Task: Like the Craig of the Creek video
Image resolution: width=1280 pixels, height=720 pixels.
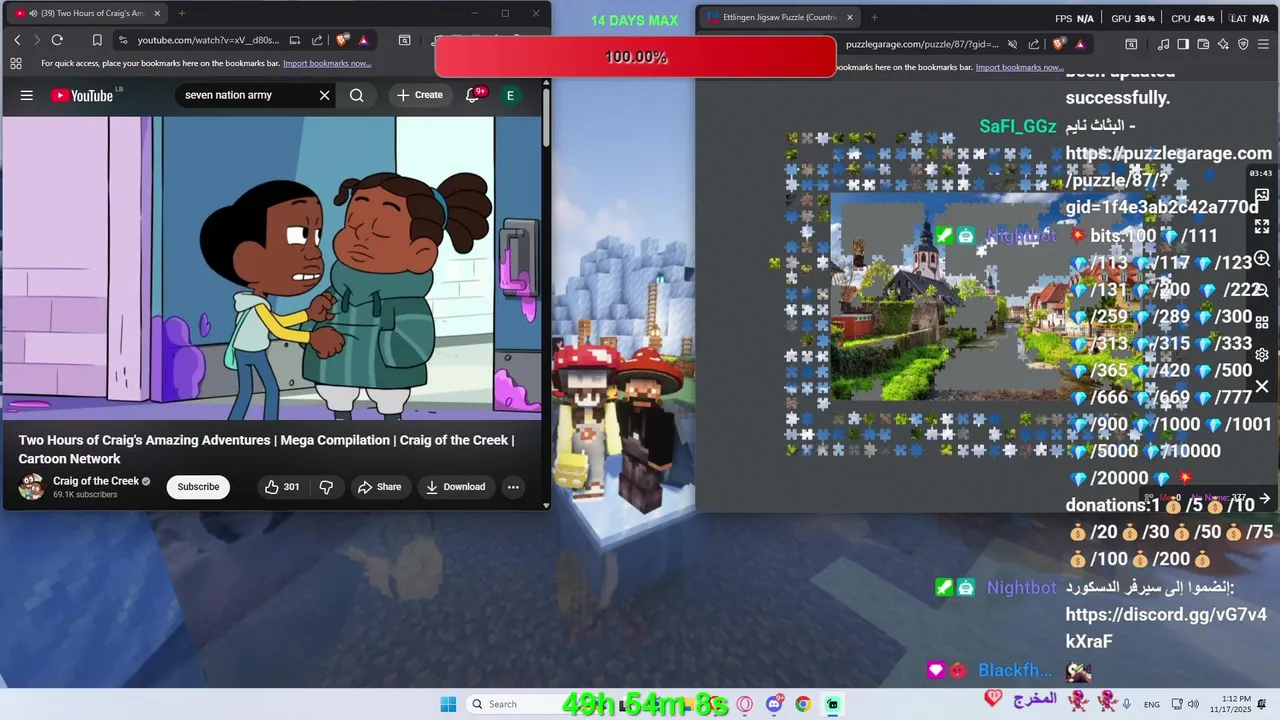Action: click(x=282, y=487)
